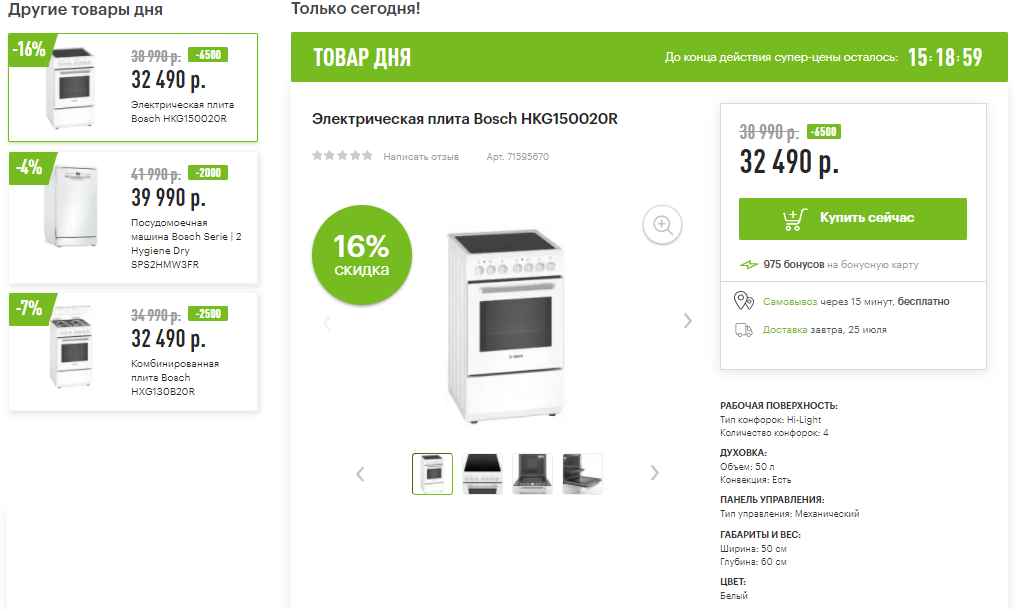
Task: Open the Самовывоз pickup link
Action: tap(790, 302)
